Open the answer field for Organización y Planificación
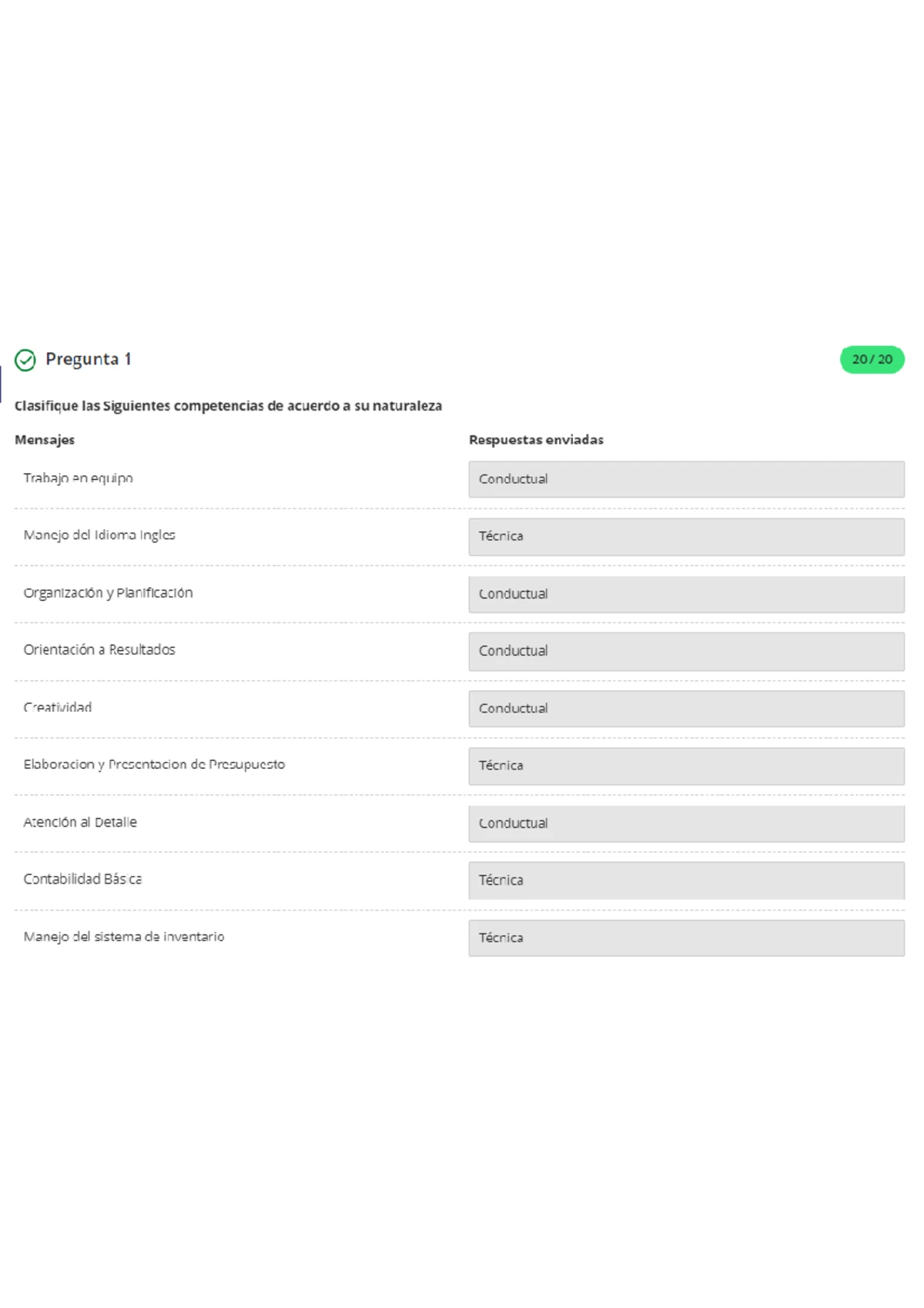924x1308 pixels. (686, 594)
